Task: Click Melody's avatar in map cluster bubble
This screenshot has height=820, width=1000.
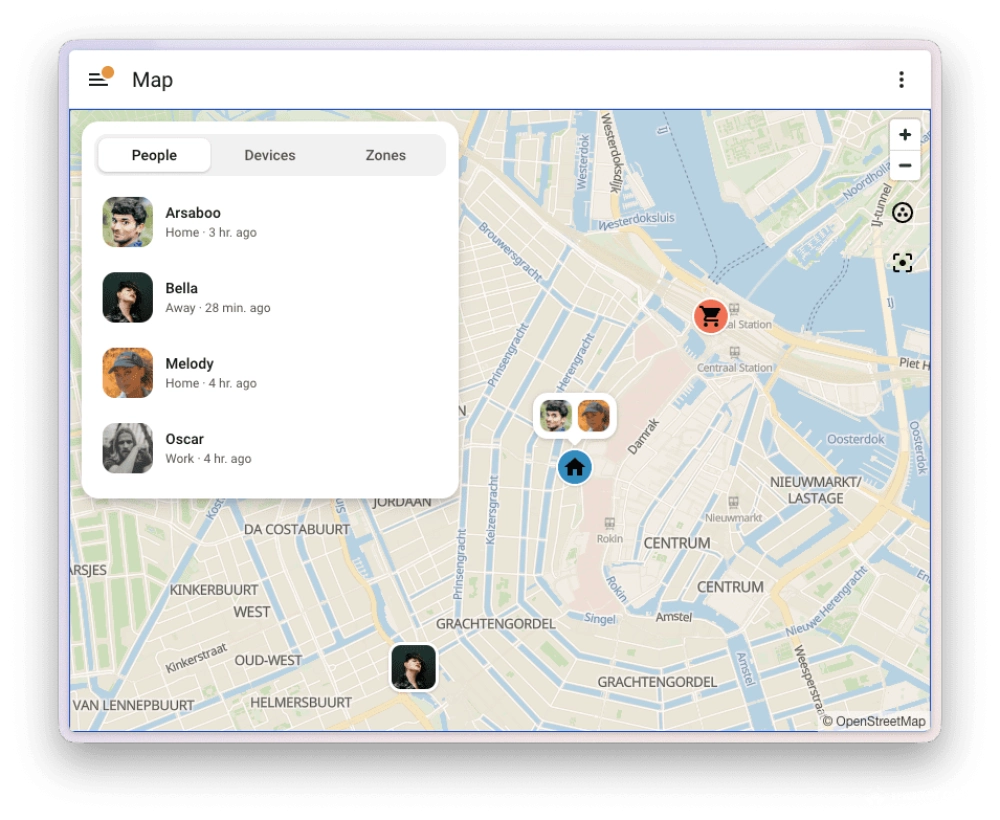Action: pos(594,416)
